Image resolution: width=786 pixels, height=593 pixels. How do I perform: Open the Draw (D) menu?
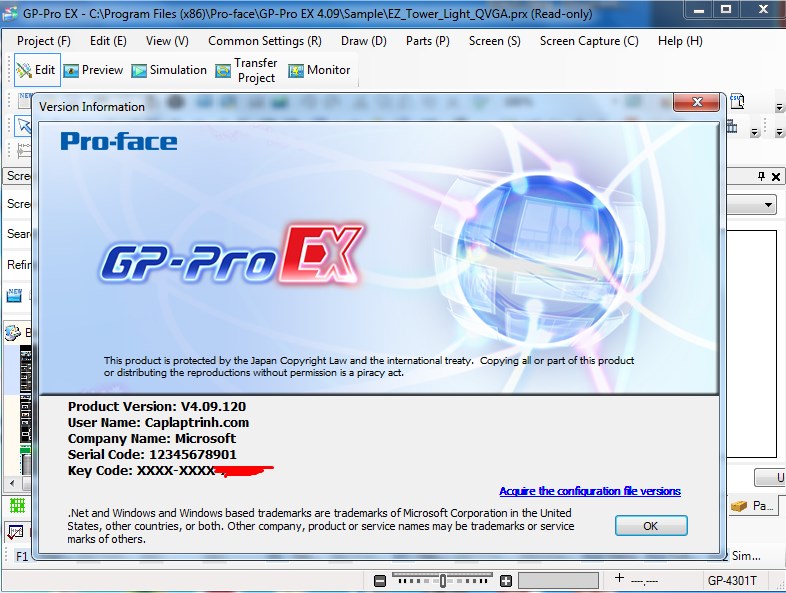point(364,41)
